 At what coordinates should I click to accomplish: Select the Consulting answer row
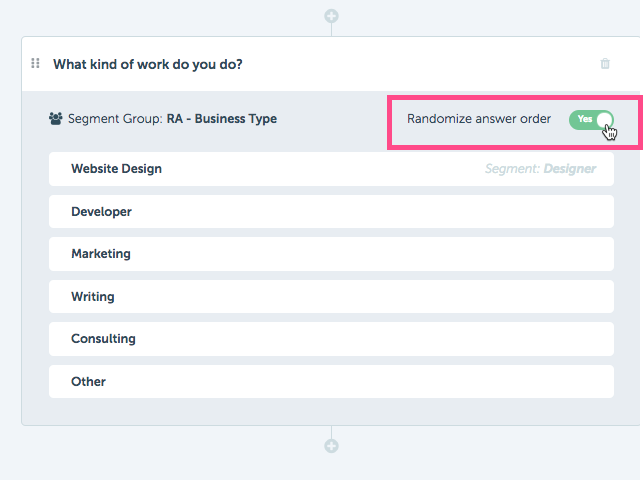331,339
